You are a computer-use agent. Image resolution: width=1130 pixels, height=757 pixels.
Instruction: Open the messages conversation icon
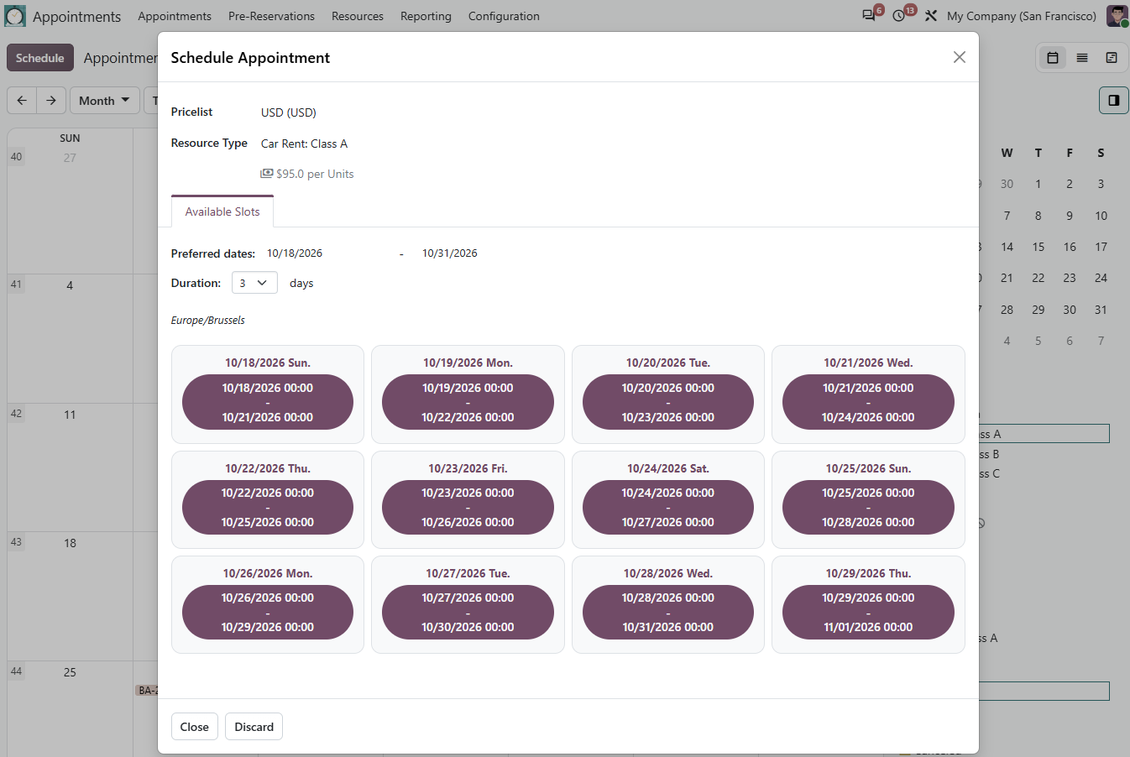point(869,16)
